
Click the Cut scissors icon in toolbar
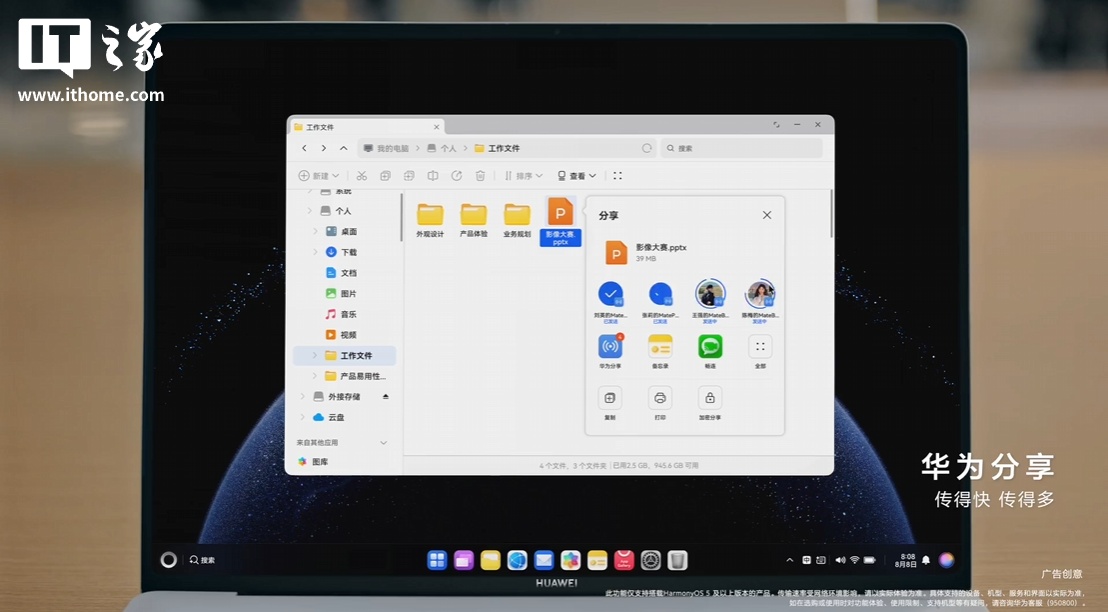coord(362,176)
